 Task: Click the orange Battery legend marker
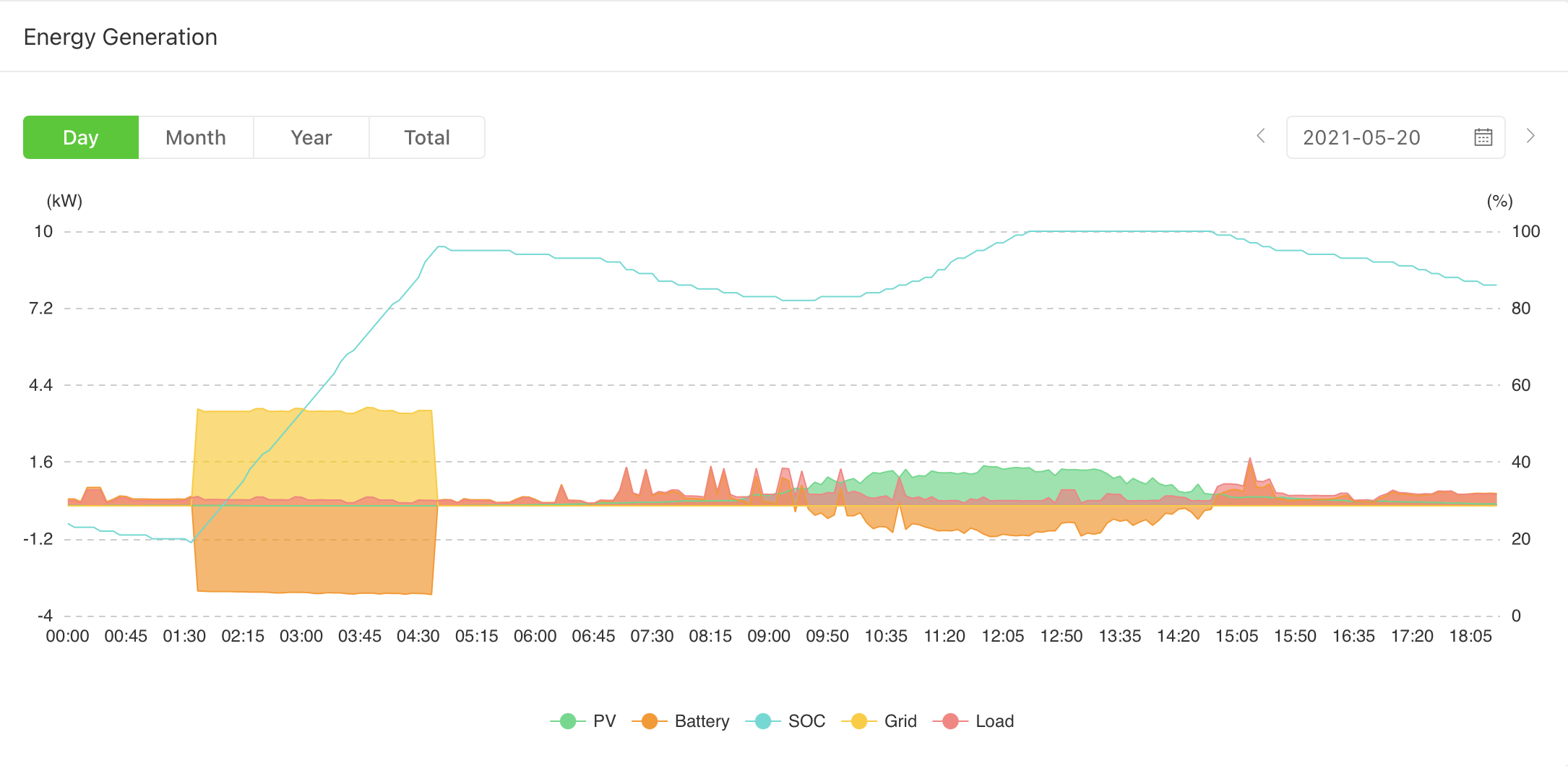click(649, 721)
